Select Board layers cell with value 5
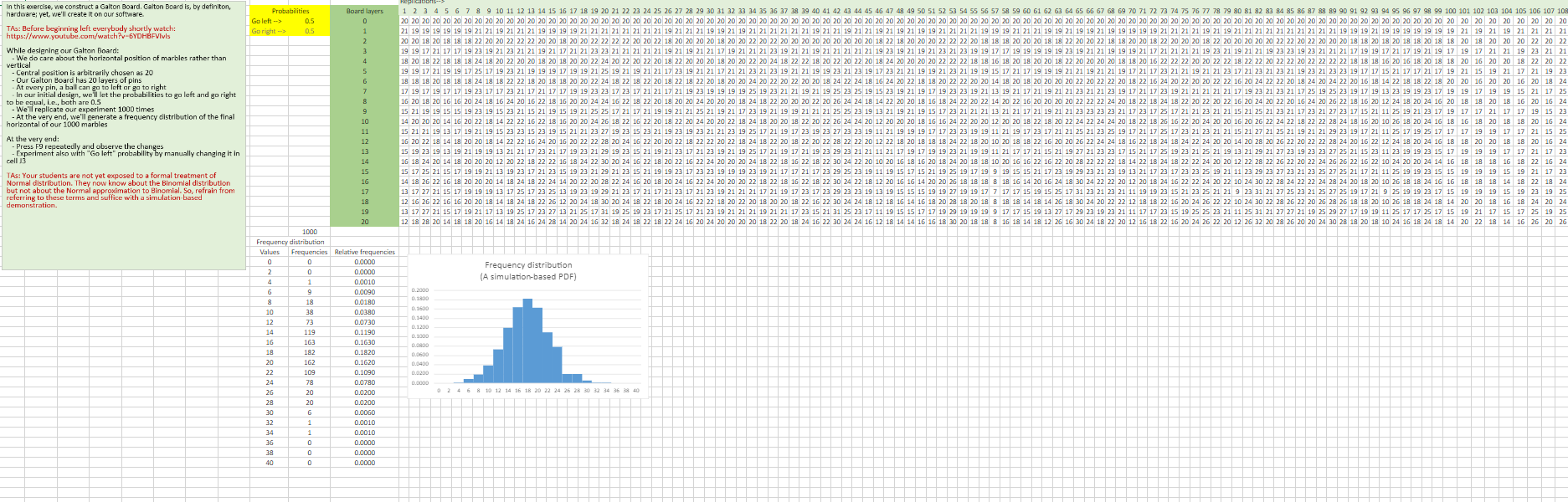The width and height of the screenshot is (1568, 502). [365, 71]
